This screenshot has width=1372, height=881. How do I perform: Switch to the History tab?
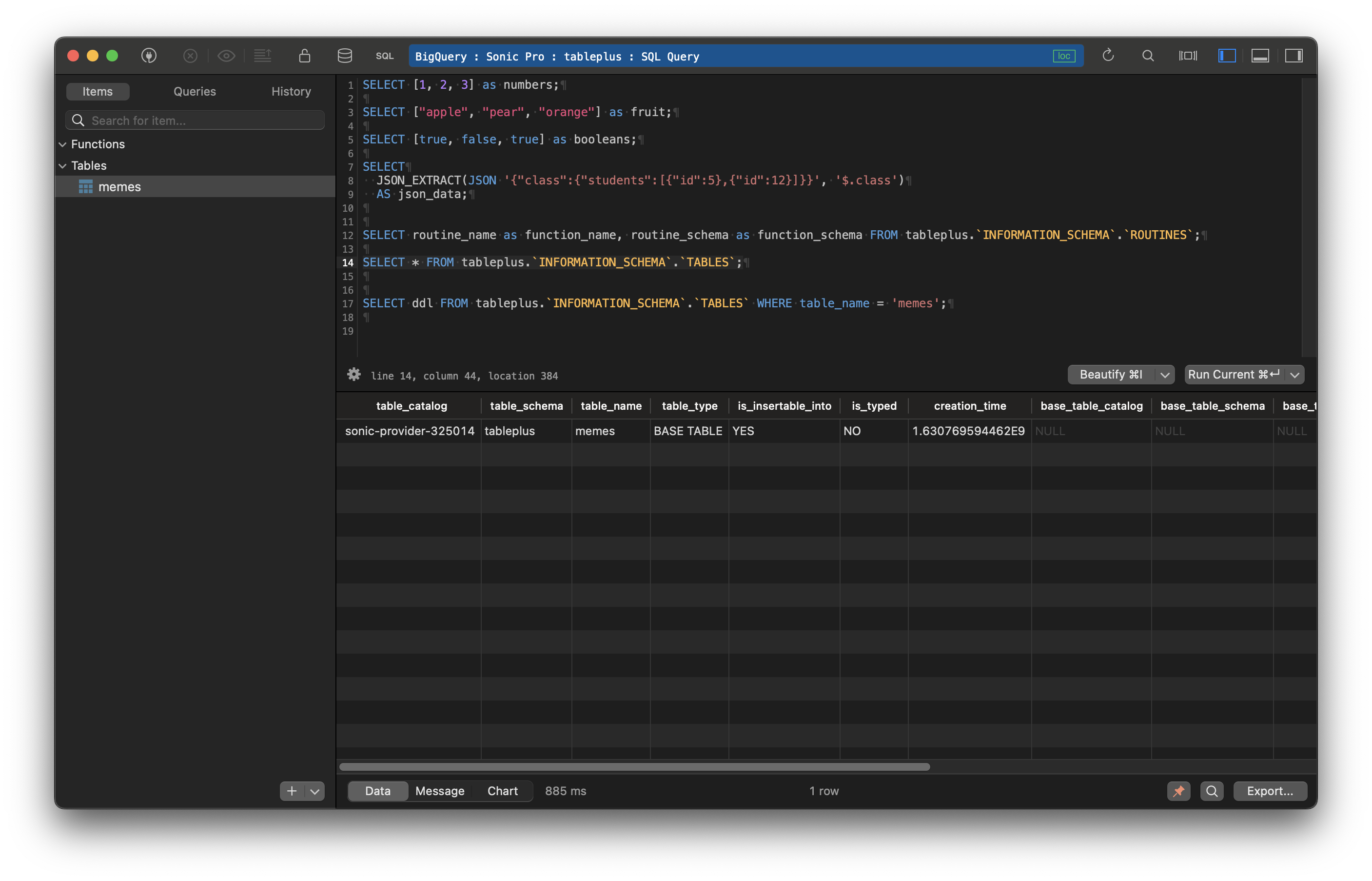(x=291, y=91)
